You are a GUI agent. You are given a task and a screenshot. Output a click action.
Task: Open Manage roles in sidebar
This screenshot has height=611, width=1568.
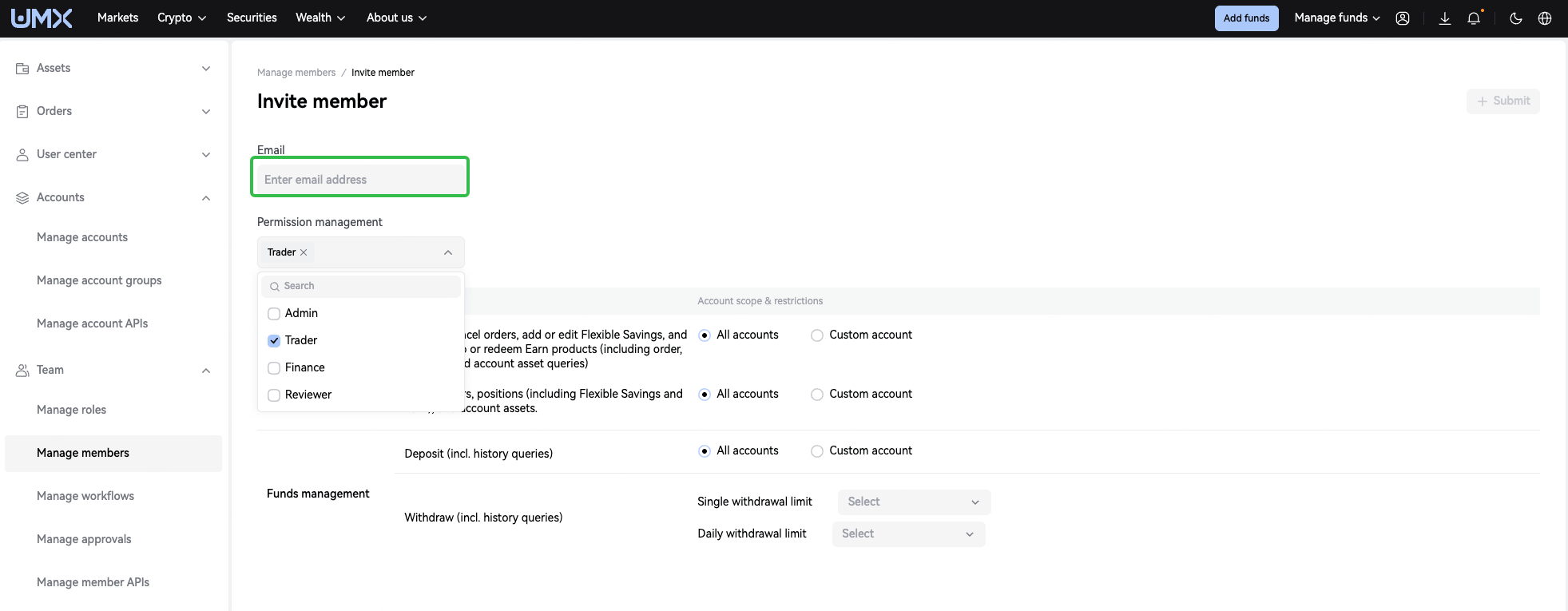[x=71, y=410]
